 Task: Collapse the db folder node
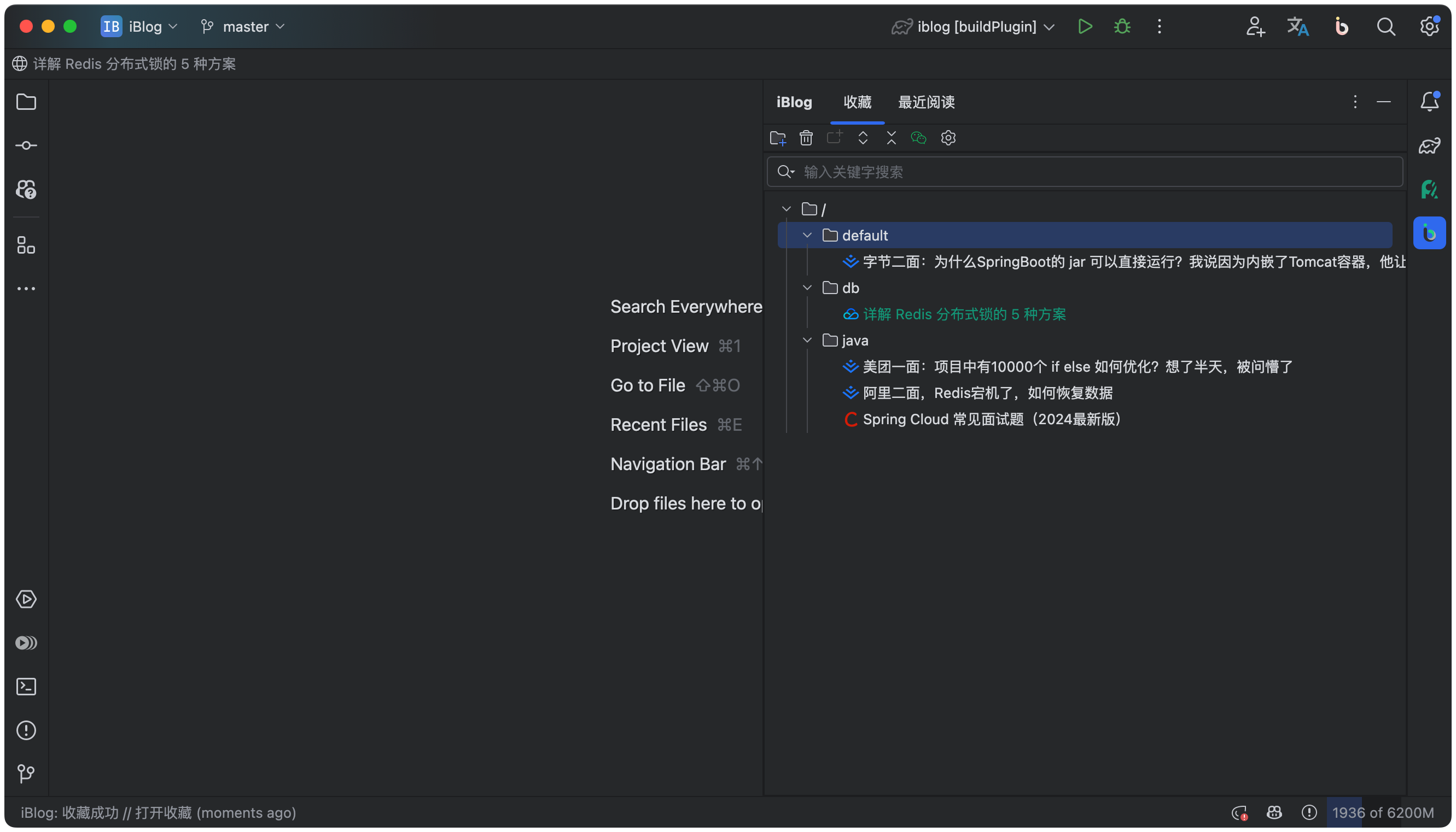807,288
